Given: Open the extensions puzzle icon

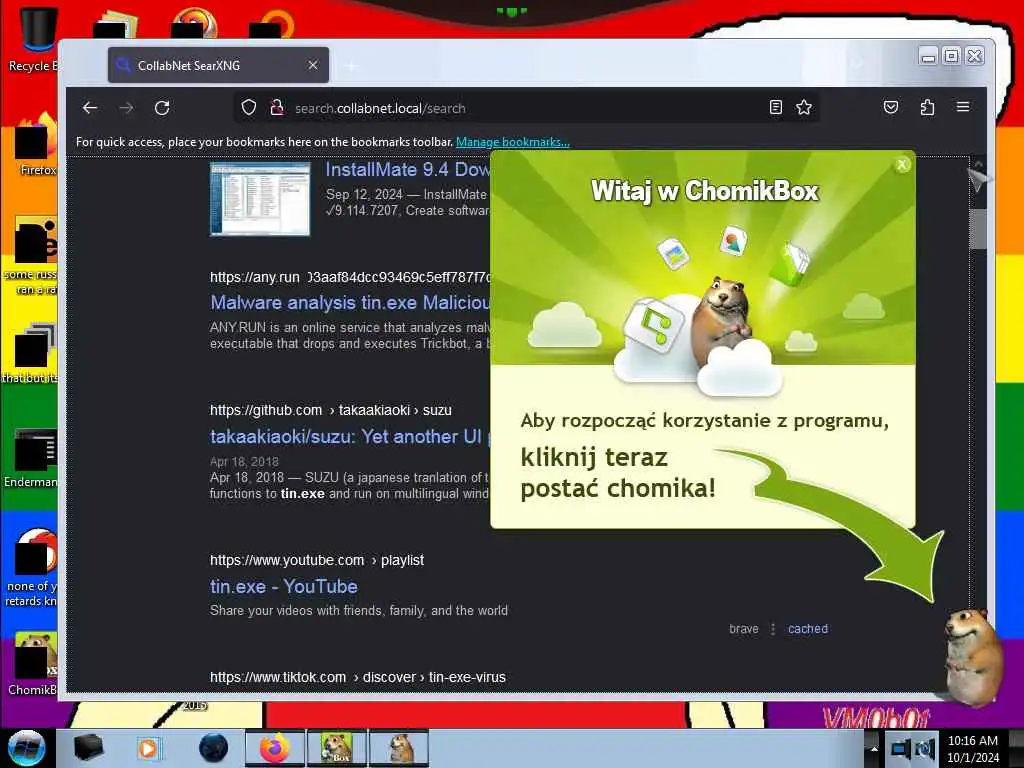Looking at the screenshot, I should 927,107.
